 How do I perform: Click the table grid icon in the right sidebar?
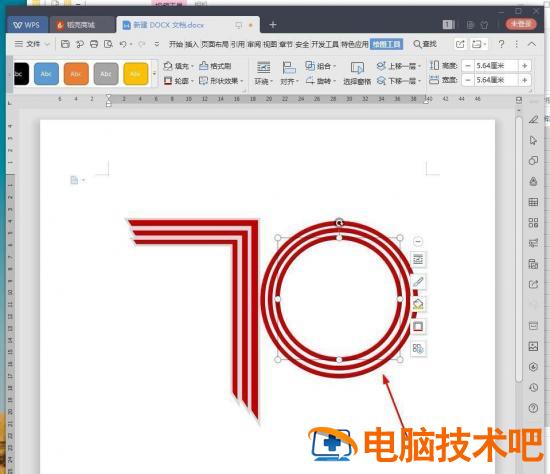[534, 202]
